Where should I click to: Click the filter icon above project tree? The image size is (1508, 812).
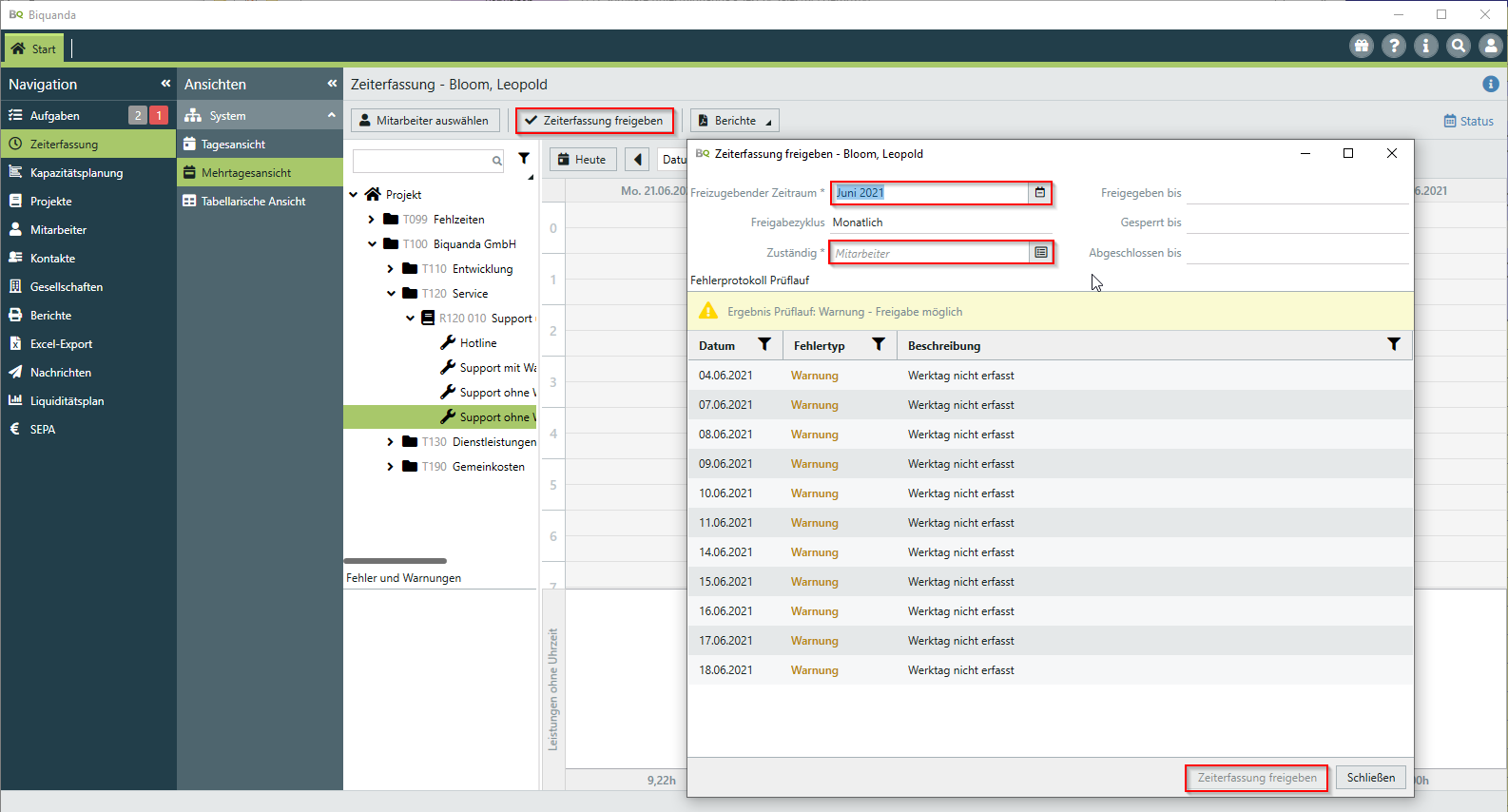click(524, 159)
